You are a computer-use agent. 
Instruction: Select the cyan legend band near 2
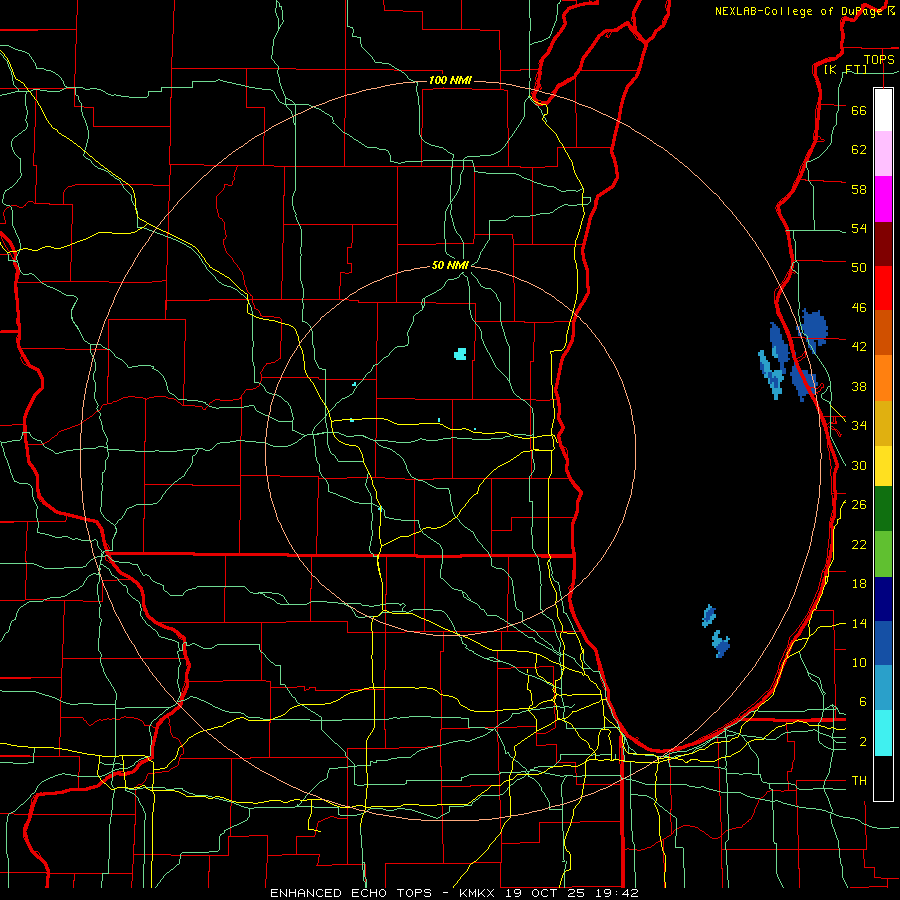pos(883,734)
